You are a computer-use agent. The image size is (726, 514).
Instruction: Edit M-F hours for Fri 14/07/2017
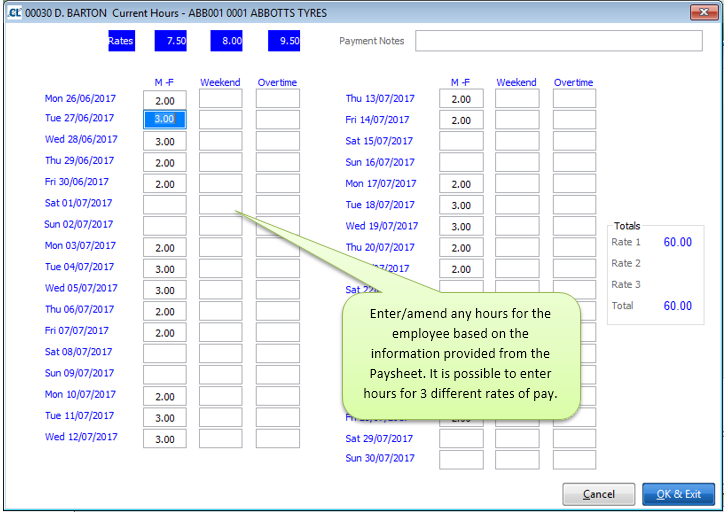tap(461, 120)
